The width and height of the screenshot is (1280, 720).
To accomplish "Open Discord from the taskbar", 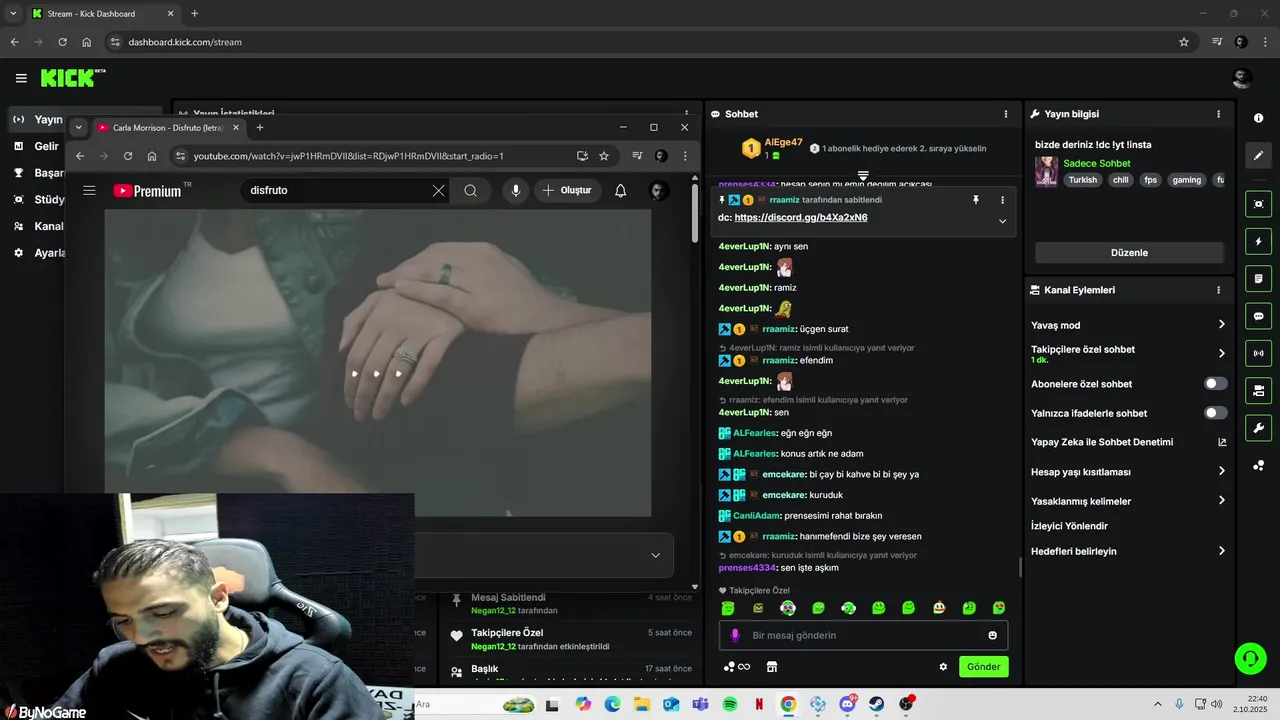I will pyautogui.click(x=848, y=704).
